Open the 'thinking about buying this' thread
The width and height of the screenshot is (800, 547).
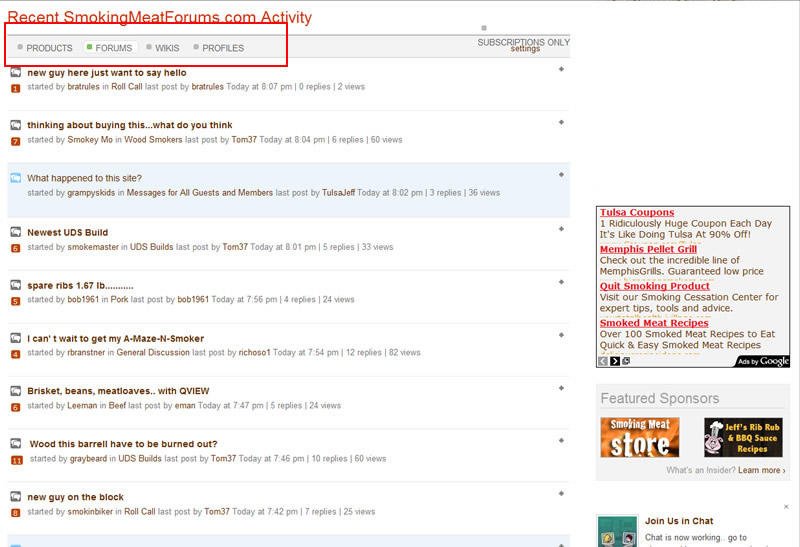coord(130,125)
